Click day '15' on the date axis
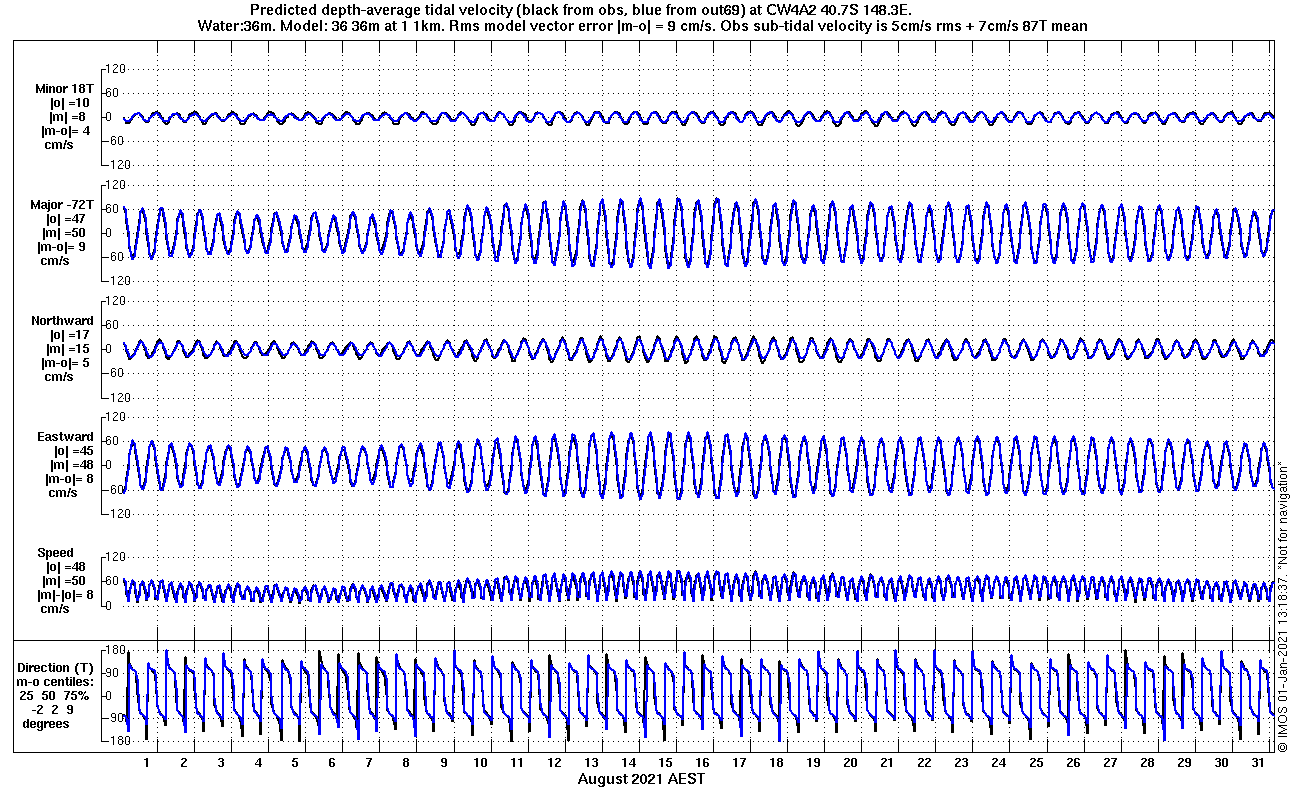Viewport: 1300px width, 800px height. coord(665,763)
